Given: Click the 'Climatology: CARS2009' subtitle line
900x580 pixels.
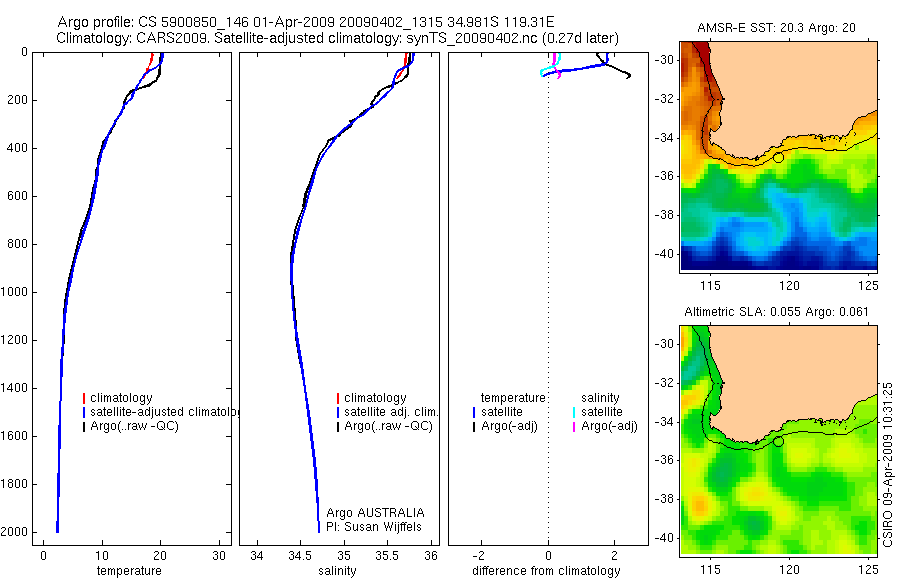Looking at the screenshot, I should tap(338, 38).
